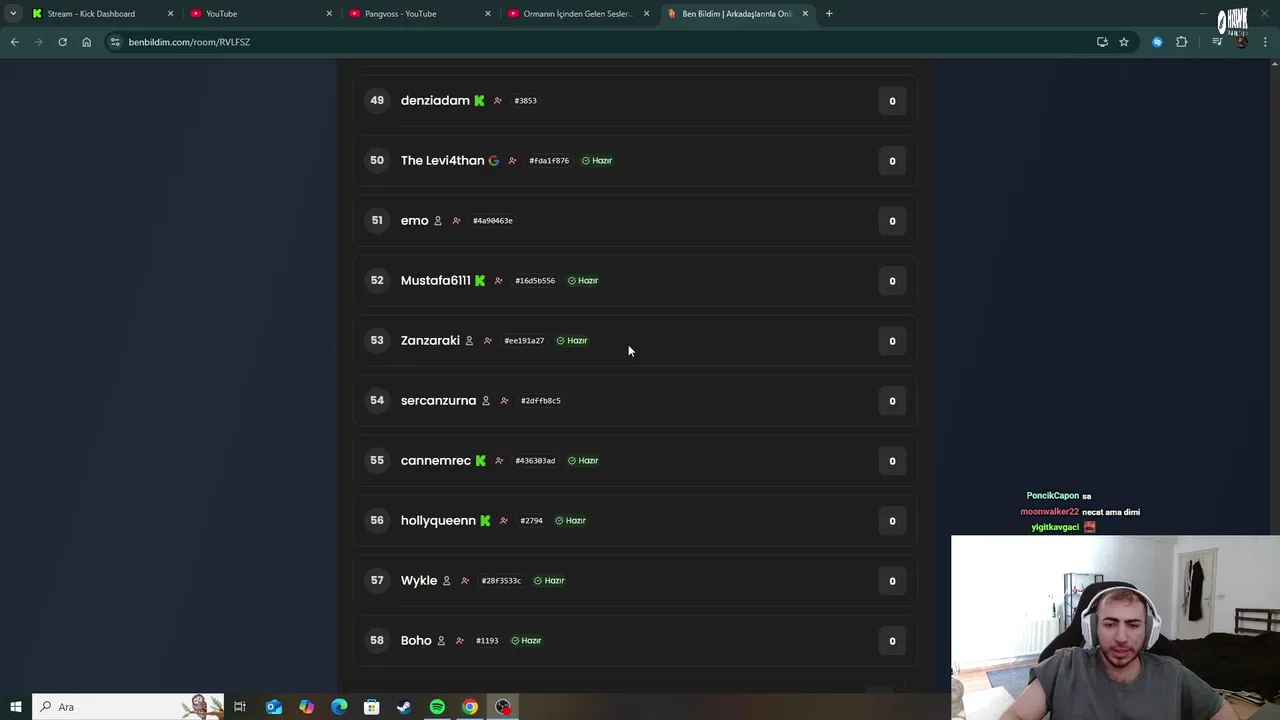Viewport: 1280px width, 720px height.
Task: Click the Hazır status for Wykle
Action: [x=549, y=580]
